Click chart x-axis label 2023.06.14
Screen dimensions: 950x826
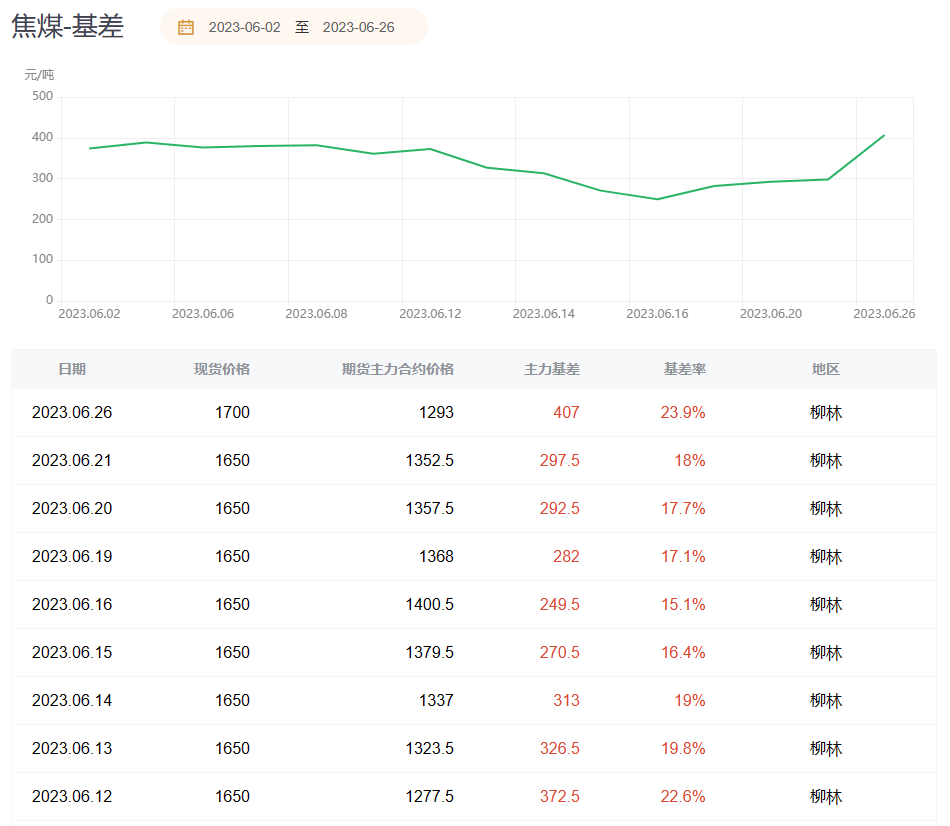click(543, 314)
